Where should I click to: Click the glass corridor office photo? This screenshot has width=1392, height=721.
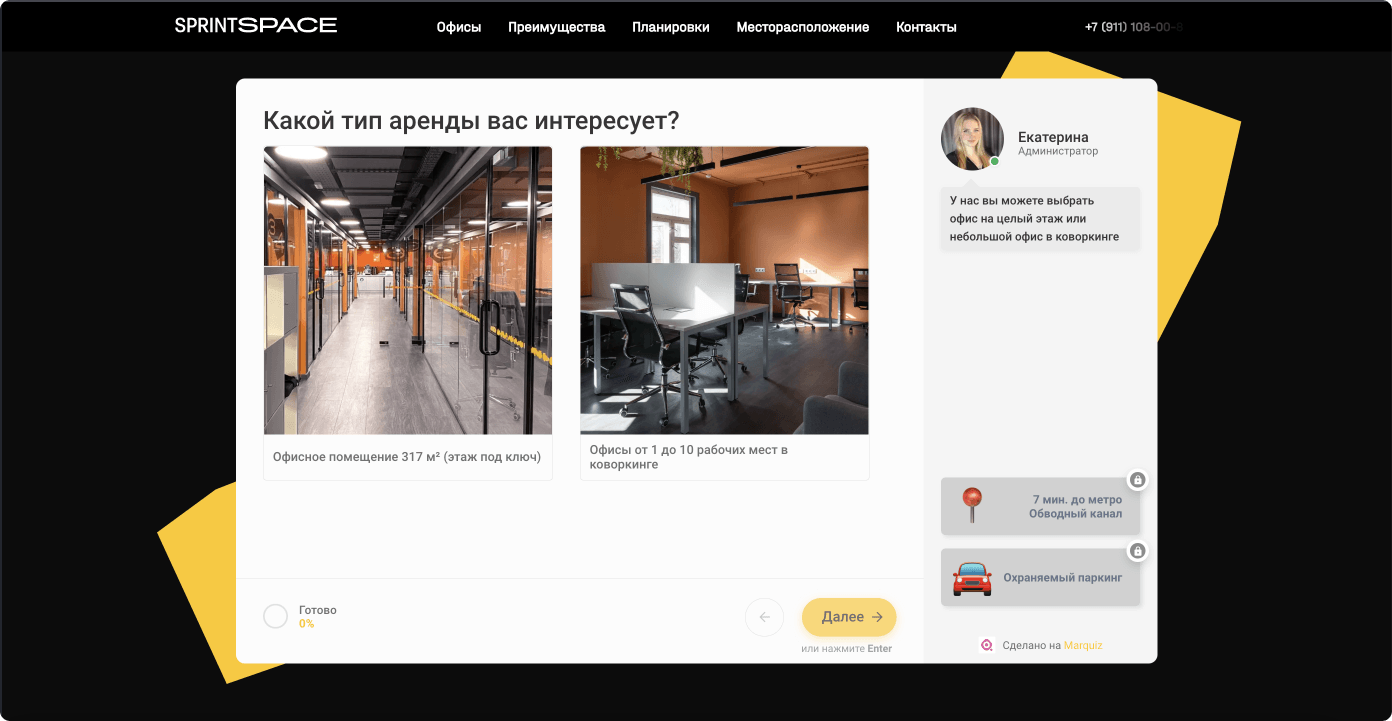[x=407, y=290]
